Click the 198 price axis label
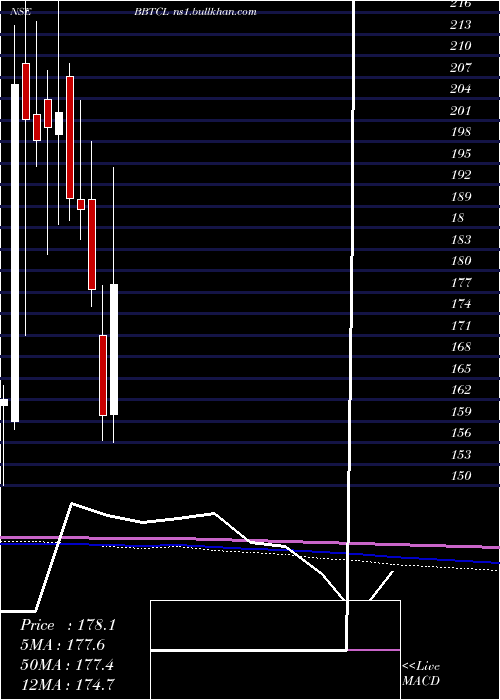This screenshot has height=700, width=500. tap(461, 132)
